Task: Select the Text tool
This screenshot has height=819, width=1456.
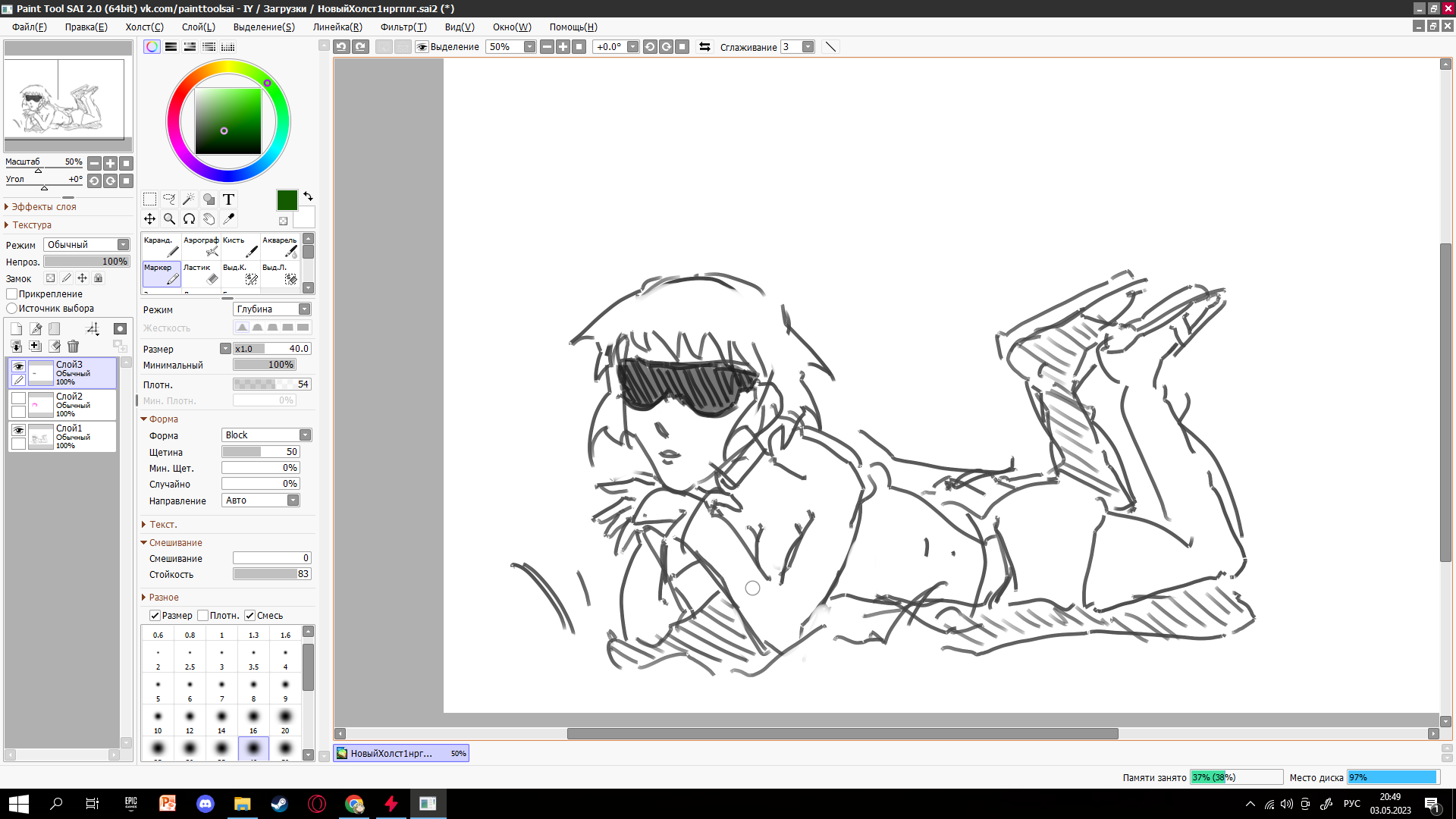Action: [x=228, y=199]
